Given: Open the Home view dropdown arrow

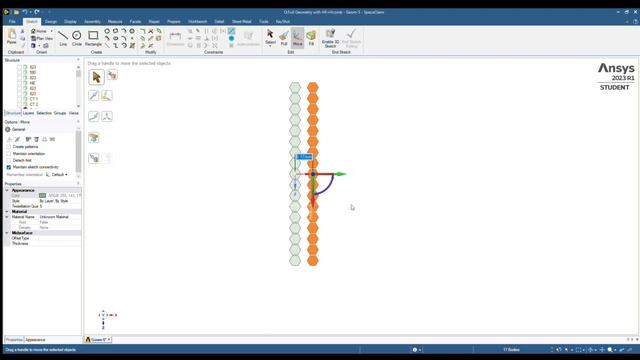Looking at the screenshot, I should coord(51,31).
